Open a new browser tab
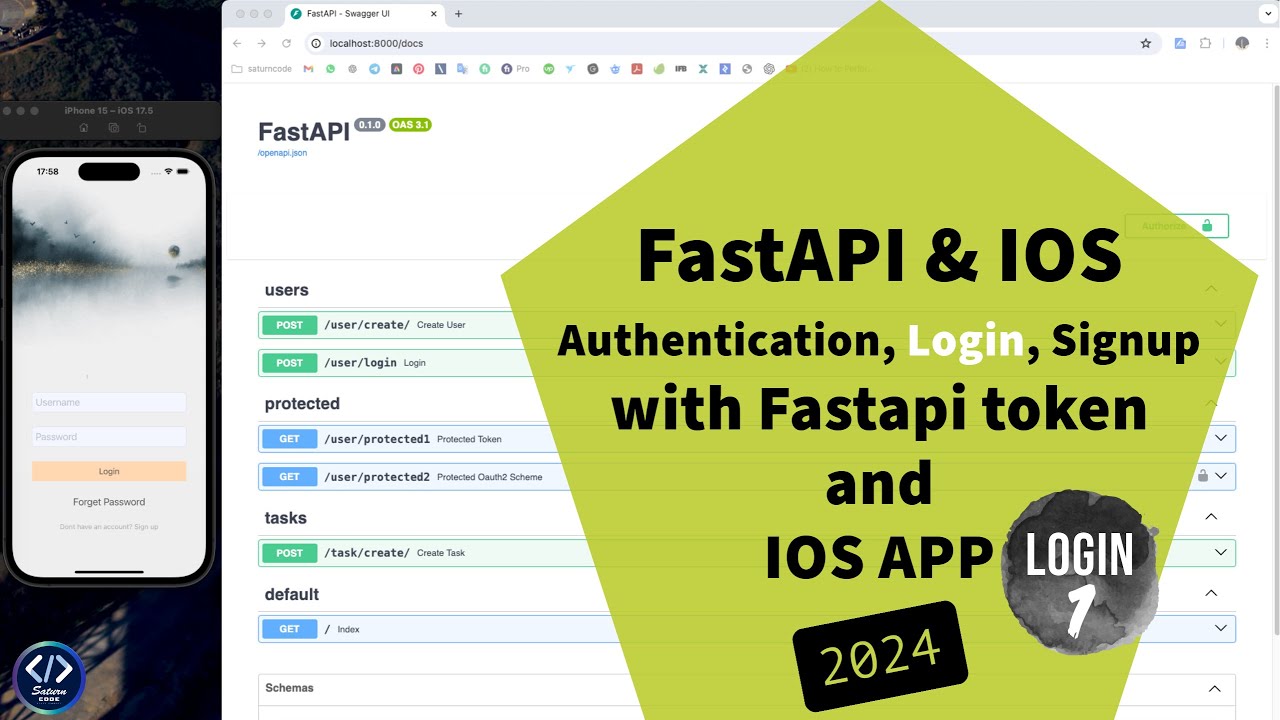Image resolution: width=1280 pixels, height=720 pixels. click(x=459, y=14)
